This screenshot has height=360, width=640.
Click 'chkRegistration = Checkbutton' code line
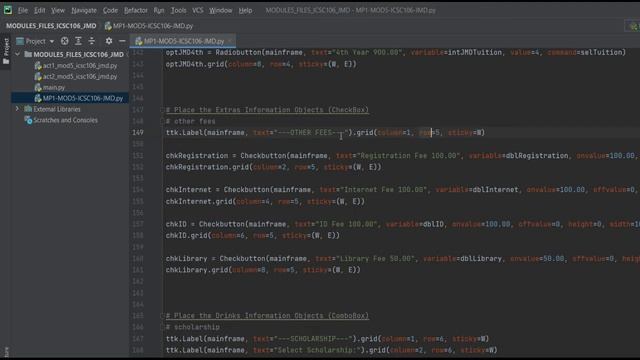402,156
